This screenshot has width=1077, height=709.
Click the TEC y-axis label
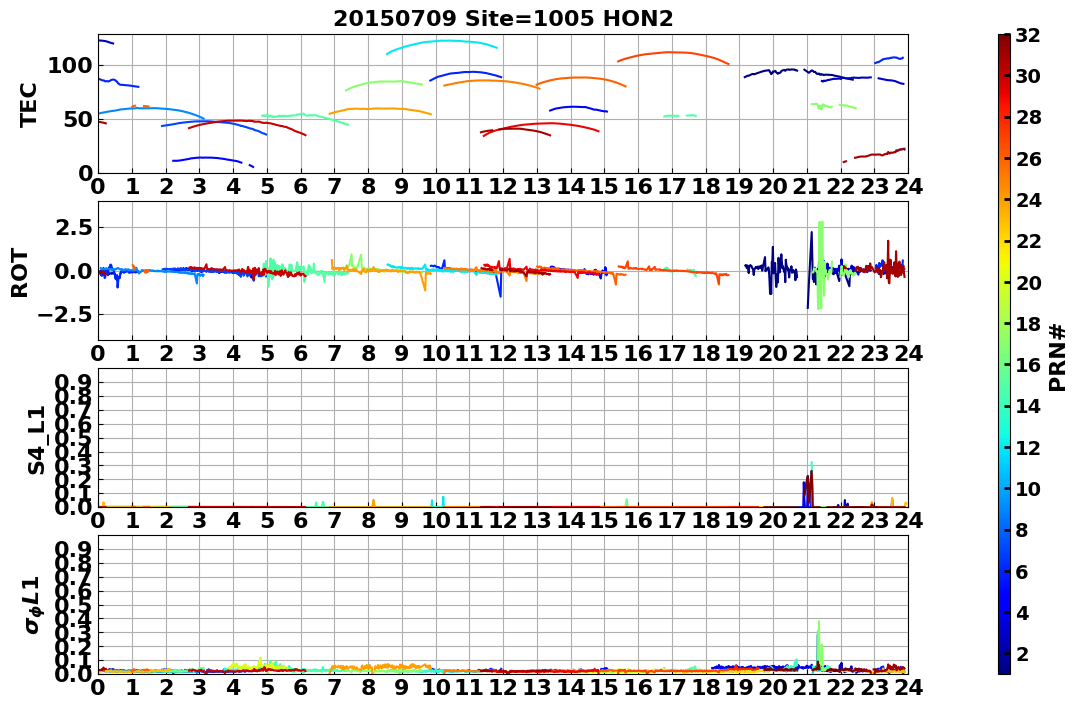pyautogui.click(x=28, y=104)
